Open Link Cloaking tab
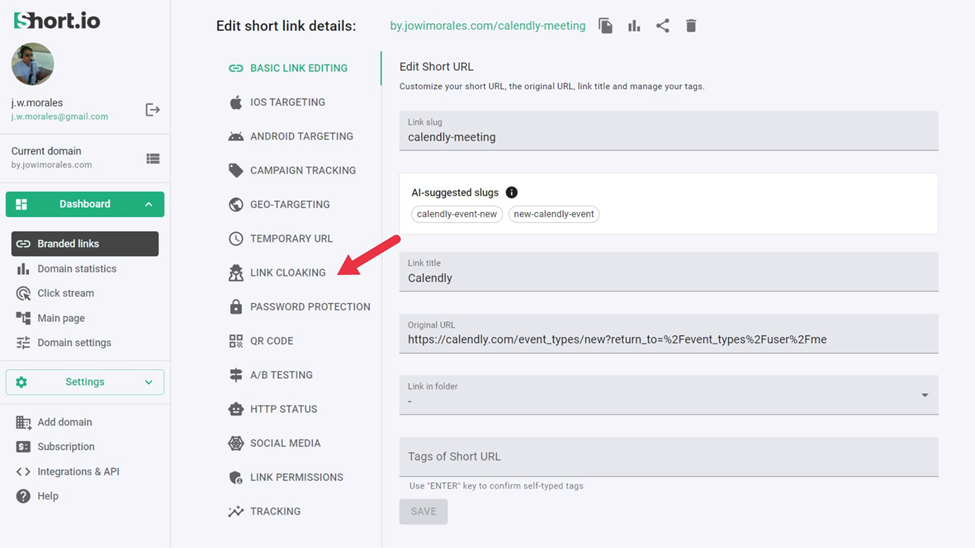The image size is (975, 548). pyautogui.click(x=288, y=272)
